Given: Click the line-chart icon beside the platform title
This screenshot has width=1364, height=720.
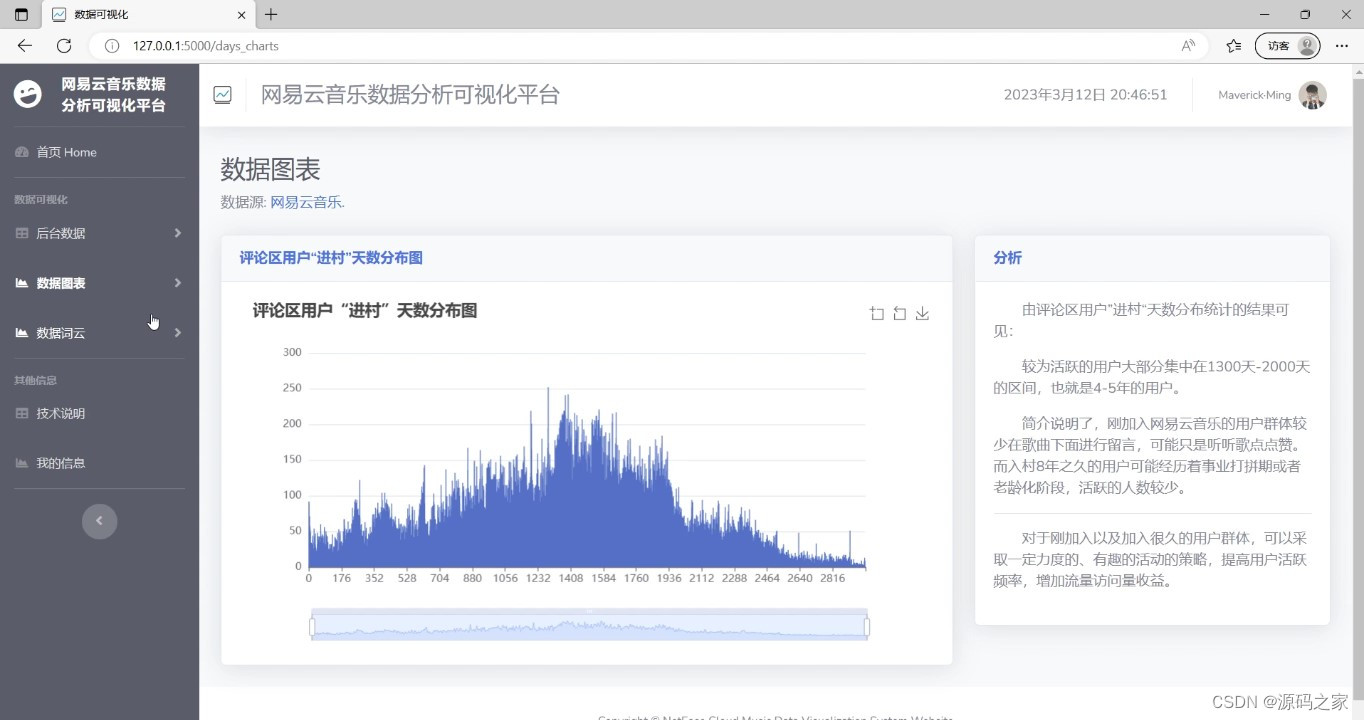Looking at the screenshot, I should 222,95.
